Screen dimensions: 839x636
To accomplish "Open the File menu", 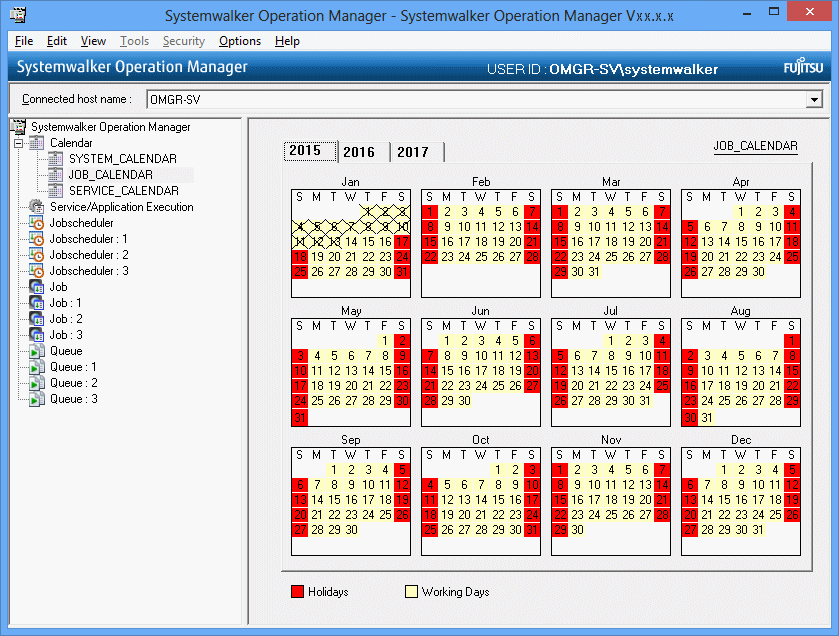I will pyautogui.click(x=24, y=41).
